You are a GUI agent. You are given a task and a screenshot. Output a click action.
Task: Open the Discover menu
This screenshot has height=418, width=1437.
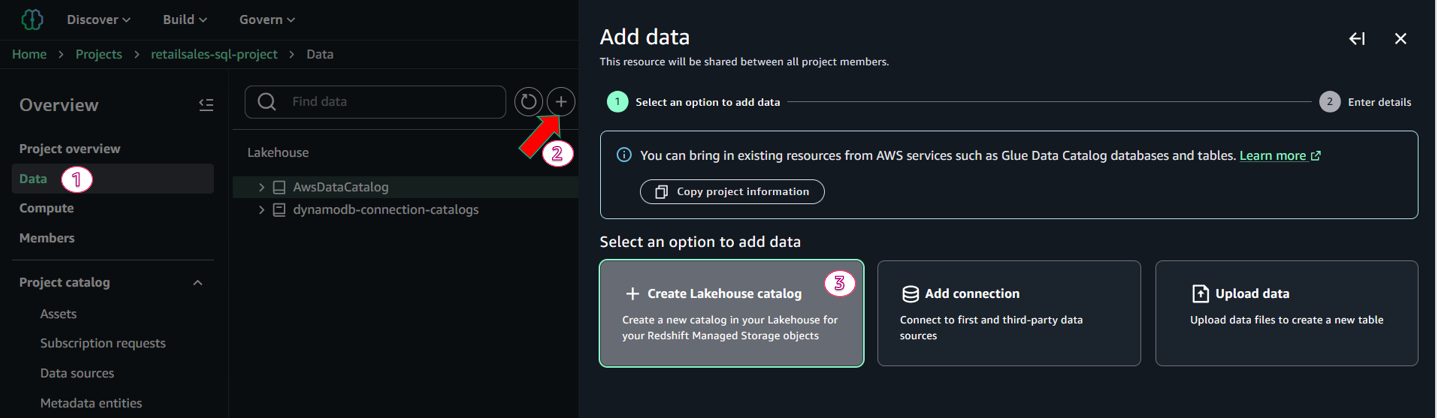pos(98,19)
